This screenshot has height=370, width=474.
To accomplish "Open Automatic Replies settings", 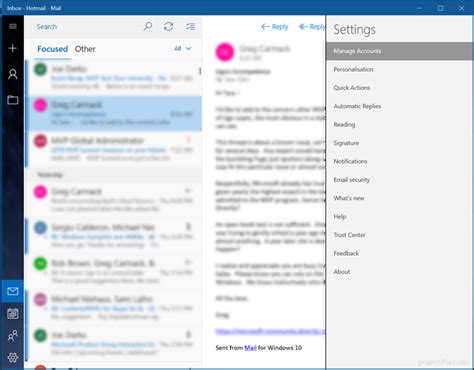I will coord(357,106).
